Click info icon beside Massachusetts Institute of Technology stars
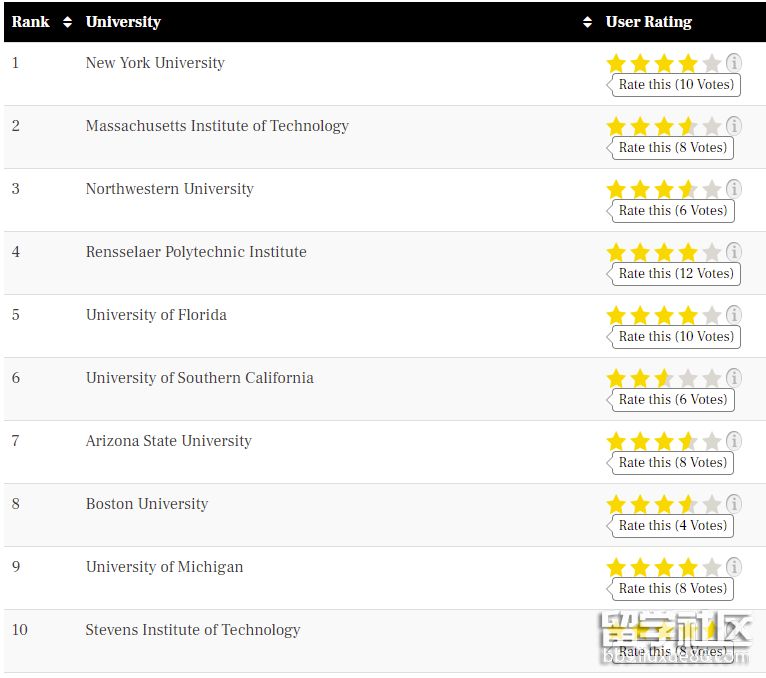 pyautogui.click(x=733, y=126)
